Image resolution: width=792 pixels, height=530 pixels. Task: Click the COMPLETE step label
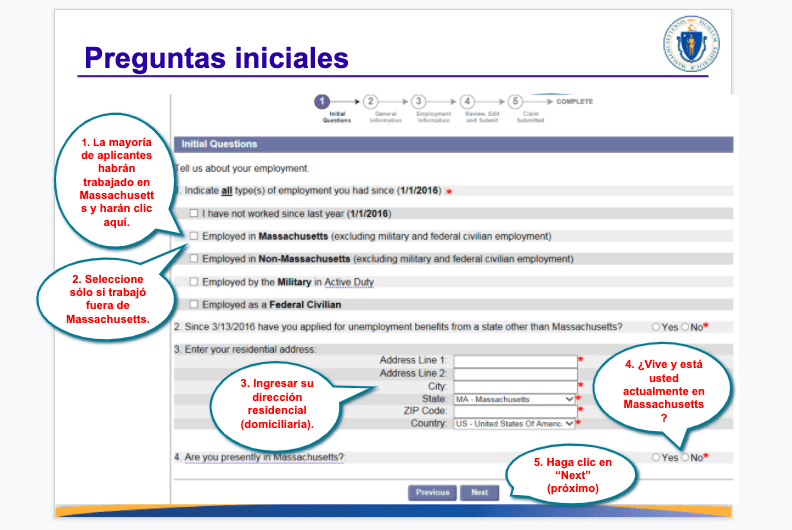point(575,102)
